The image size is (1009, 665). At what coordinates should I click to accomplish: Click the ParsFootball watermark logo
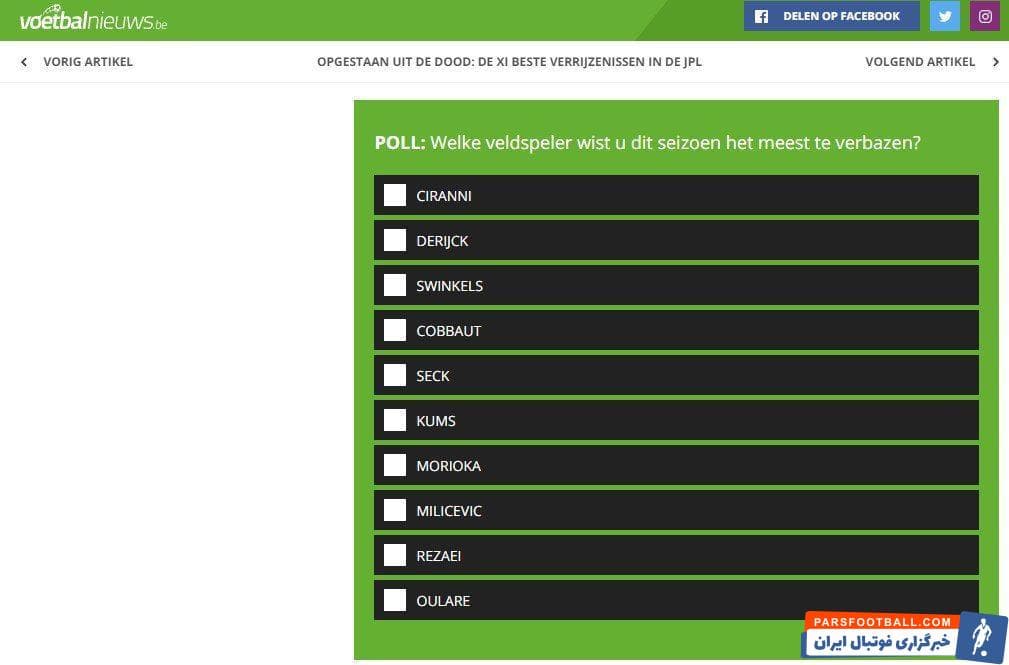pos(890,636)
